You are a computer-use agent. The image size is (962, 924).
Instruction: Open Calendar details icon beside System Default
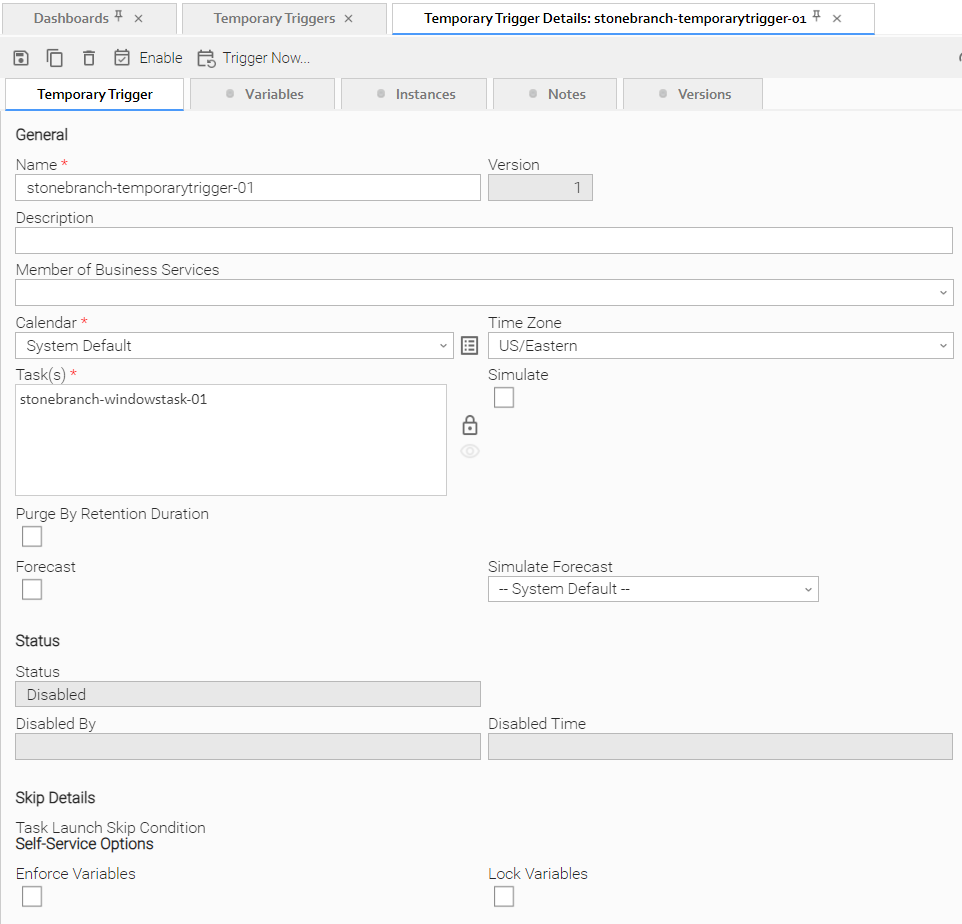(470, 346)
